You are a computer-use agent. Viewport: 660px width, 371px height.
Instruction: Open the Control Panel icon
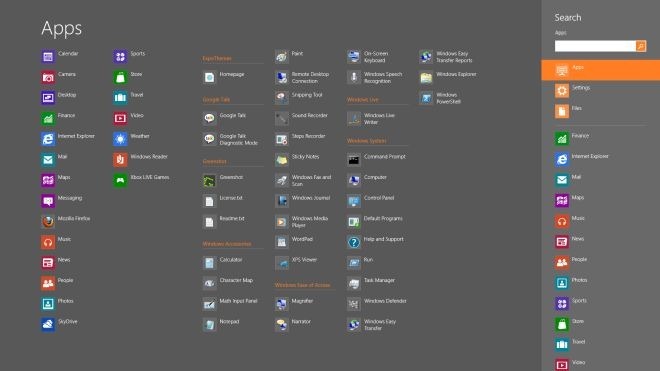354,201
